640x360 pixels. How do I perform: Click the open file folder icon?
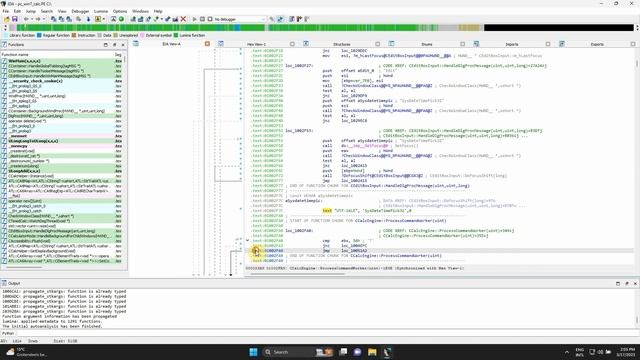click(7, 19)
